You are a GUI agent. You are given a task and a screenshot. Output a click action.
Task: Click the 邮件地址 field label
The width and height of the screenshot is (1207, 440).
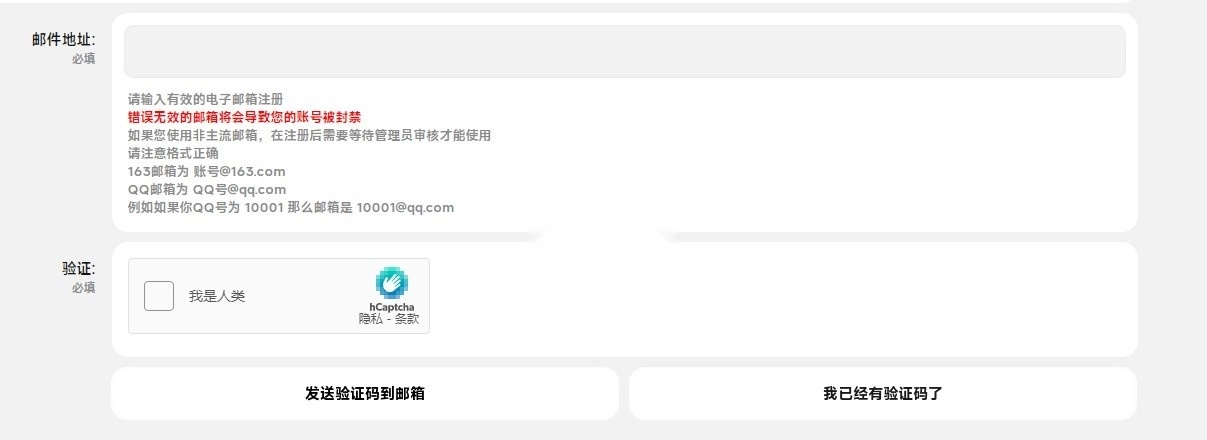(x=64, y=40)
